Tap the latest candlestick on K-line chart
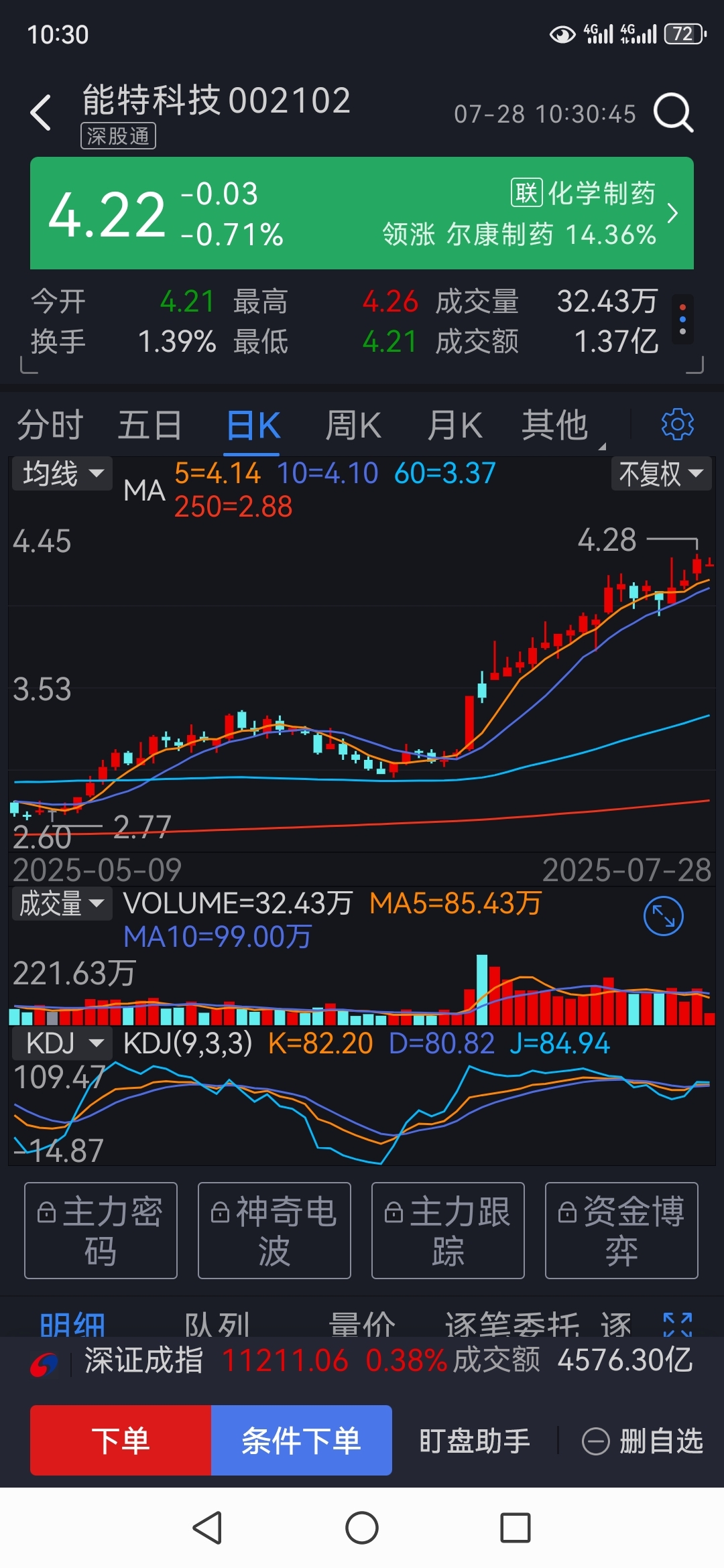Image resolution: width=724 pixels, height=1568 pixels. 709,564
